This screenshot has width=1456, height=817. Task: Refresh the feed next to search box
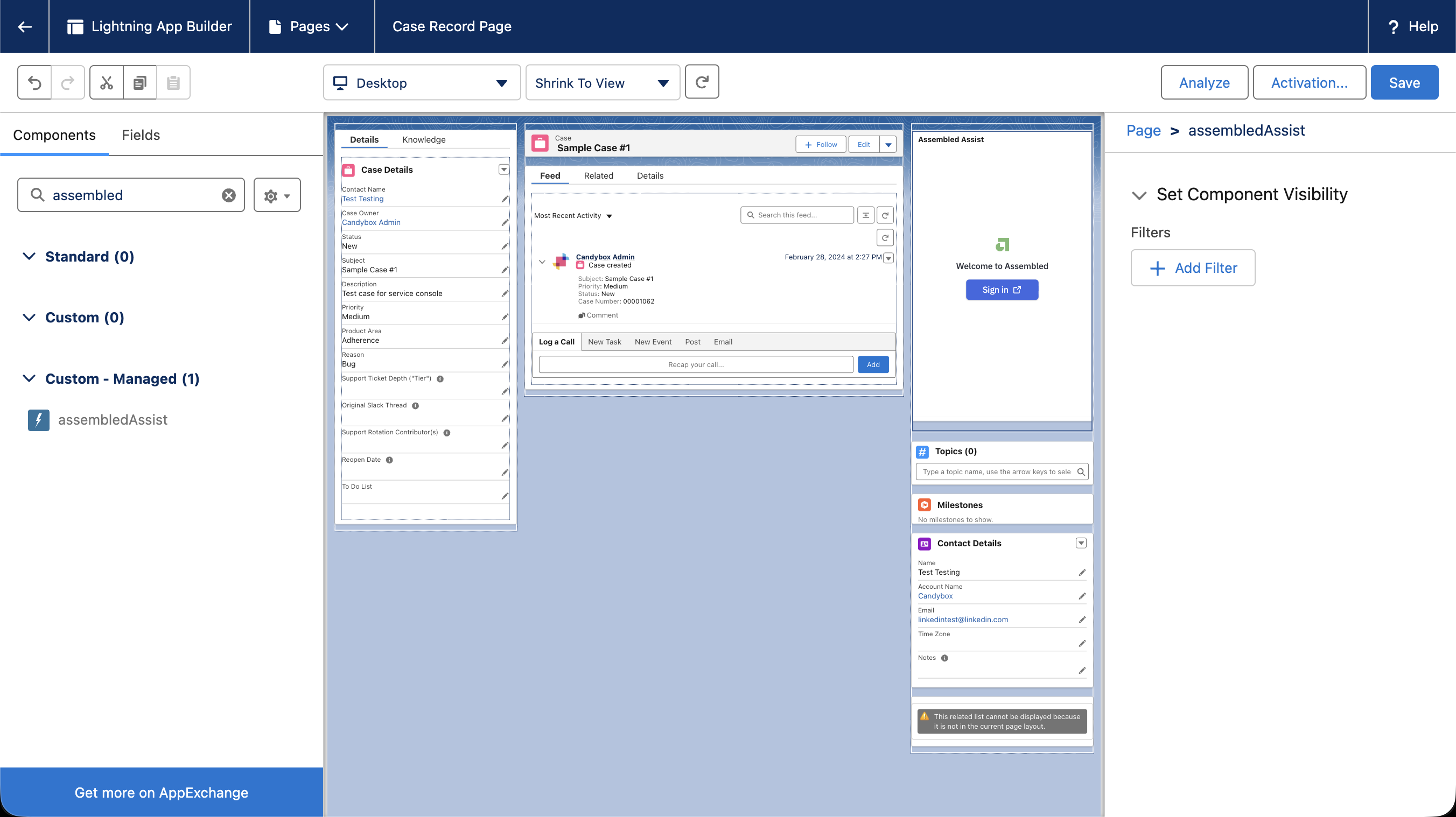tap(885, 215)
